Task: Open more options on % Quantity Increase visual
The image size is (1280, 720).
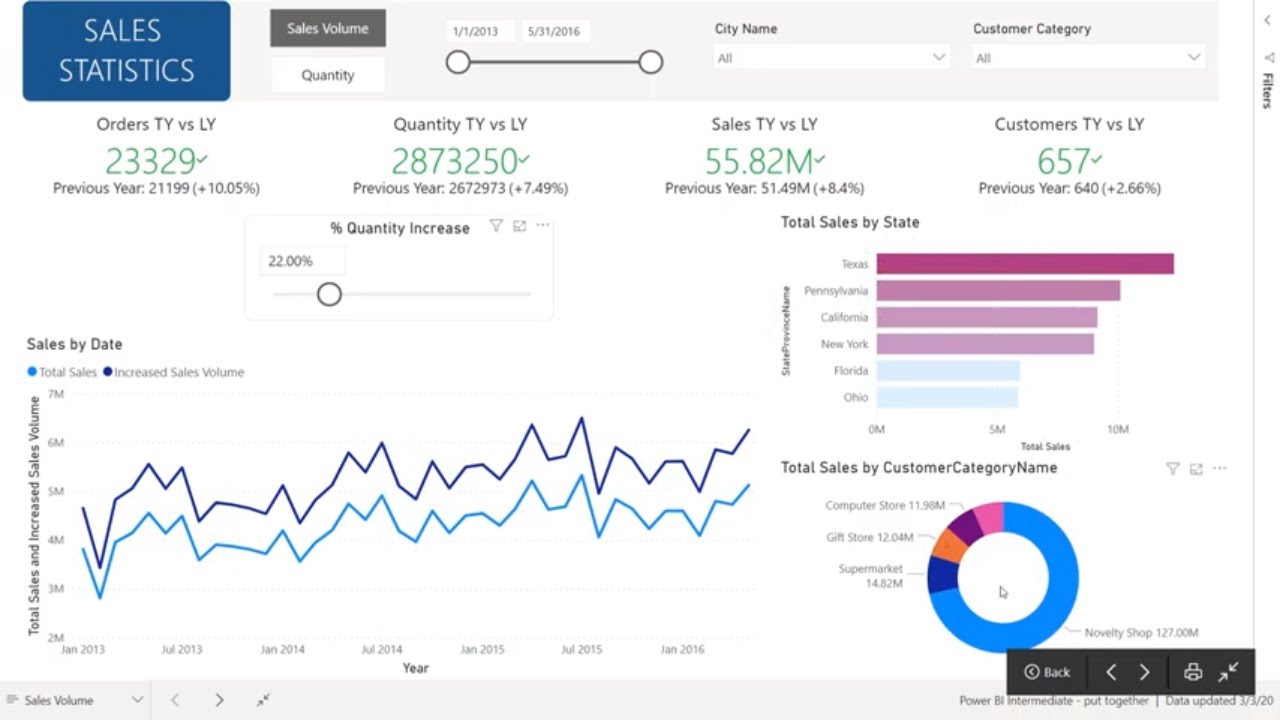Action: (542, 226)
